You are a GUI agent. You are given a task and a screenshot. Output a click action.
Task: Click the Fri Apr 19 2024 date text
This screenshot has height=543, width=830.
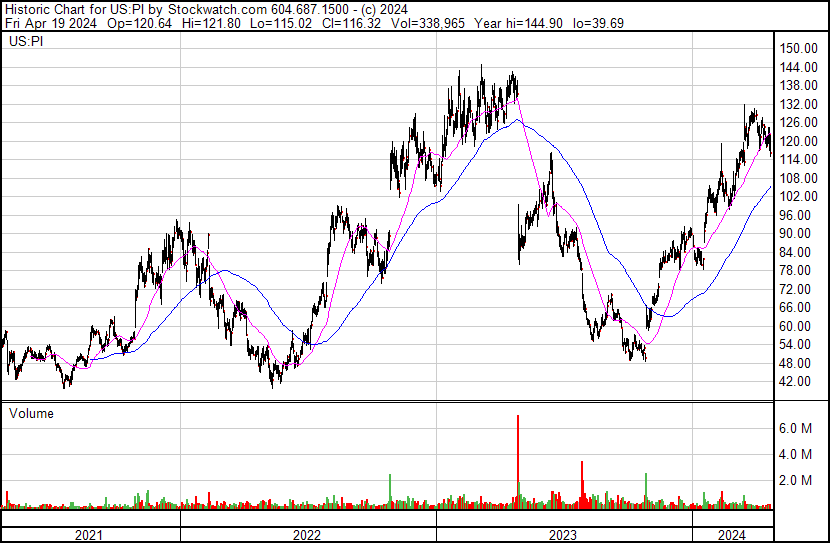click(x=48, y=23)
